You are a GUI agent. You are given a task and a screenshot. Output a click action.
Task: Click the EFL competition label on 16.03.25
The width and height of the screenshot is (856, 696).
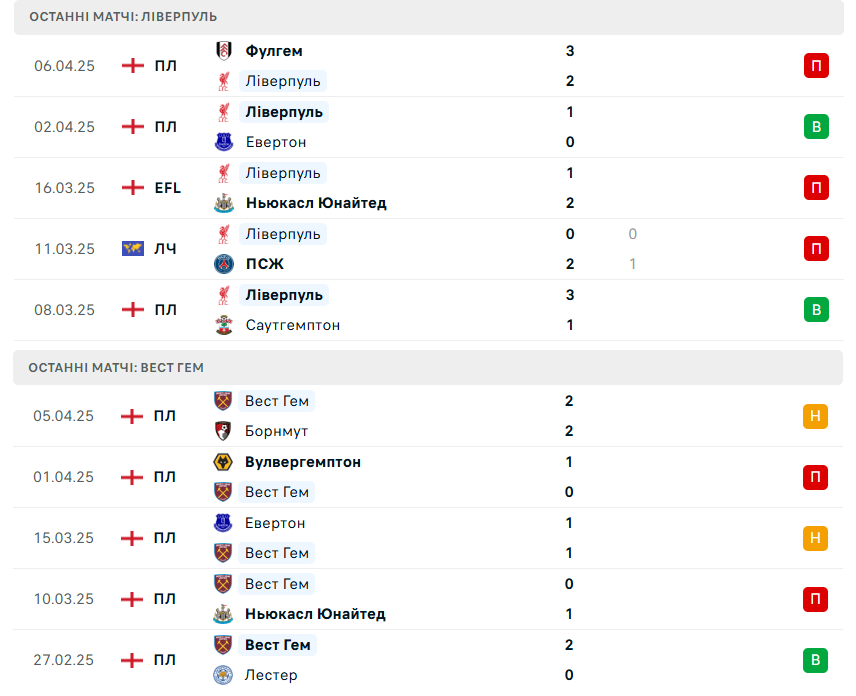tap(168, 188)
